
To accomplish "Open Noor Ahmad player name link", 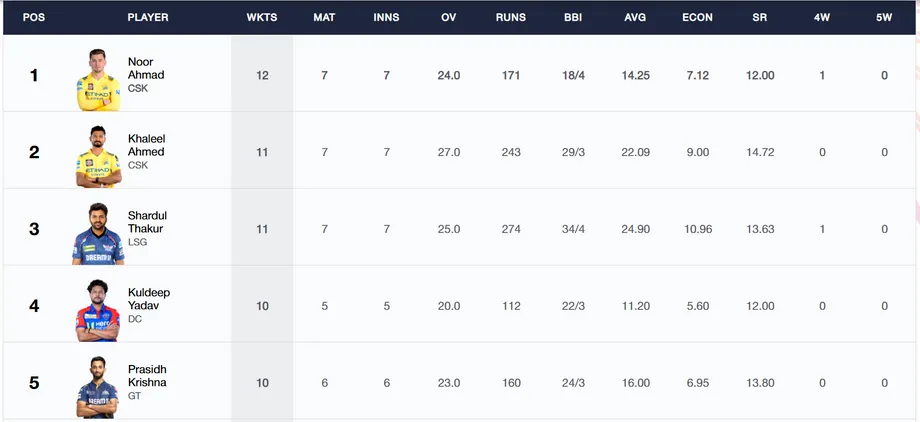I will pos(146,68).
